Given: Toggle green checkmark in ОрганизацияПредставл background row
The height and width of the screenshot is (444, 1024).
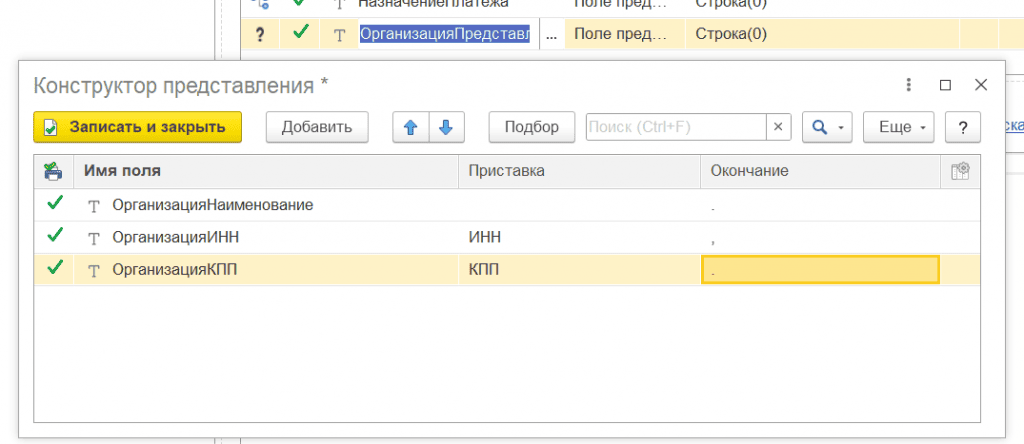Looking at the screenshot, I should [300, 32].
